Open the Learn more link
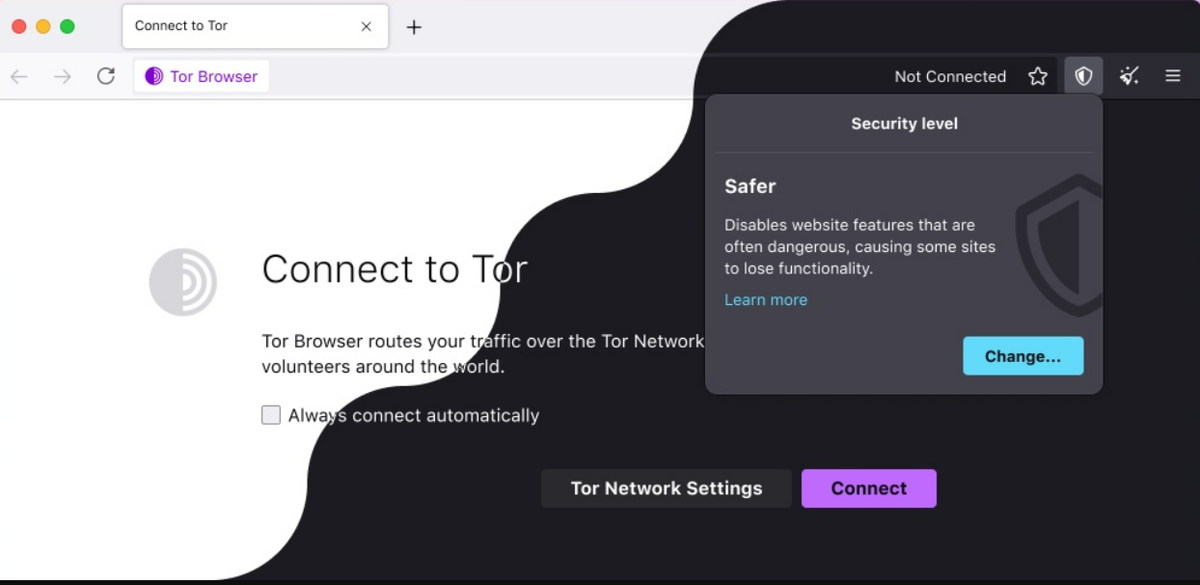The image size is (1200, 585). pyautogui.click(x=766, y=300)
